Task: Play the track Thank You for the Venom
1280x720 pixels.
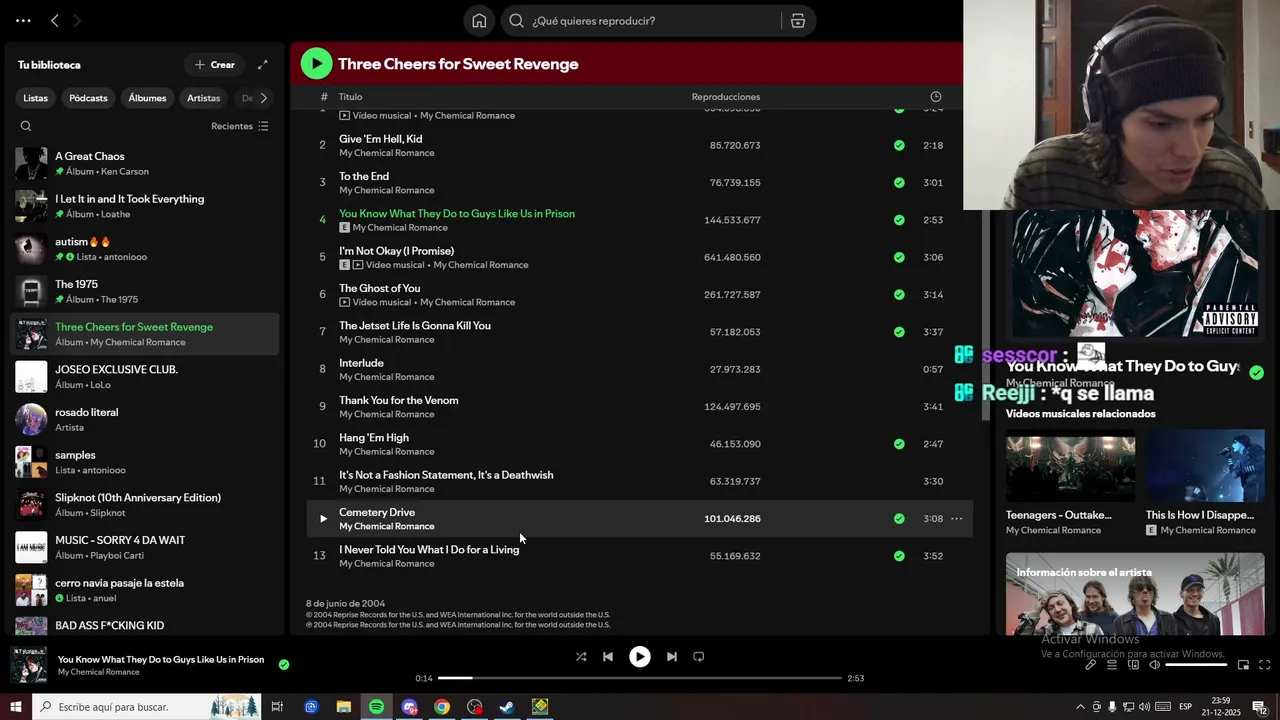Action: (x=640, y=407)
